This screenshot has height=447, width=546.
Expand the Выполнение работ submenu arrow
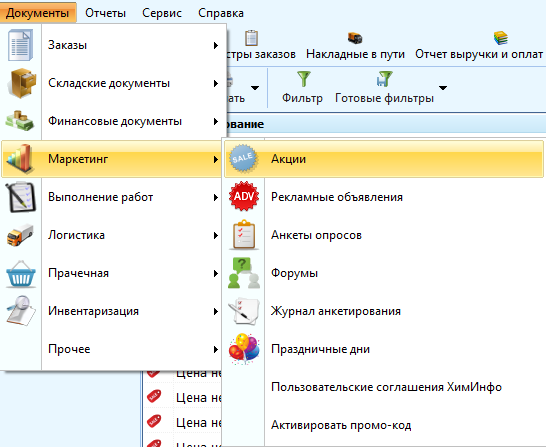coord(216,197)
